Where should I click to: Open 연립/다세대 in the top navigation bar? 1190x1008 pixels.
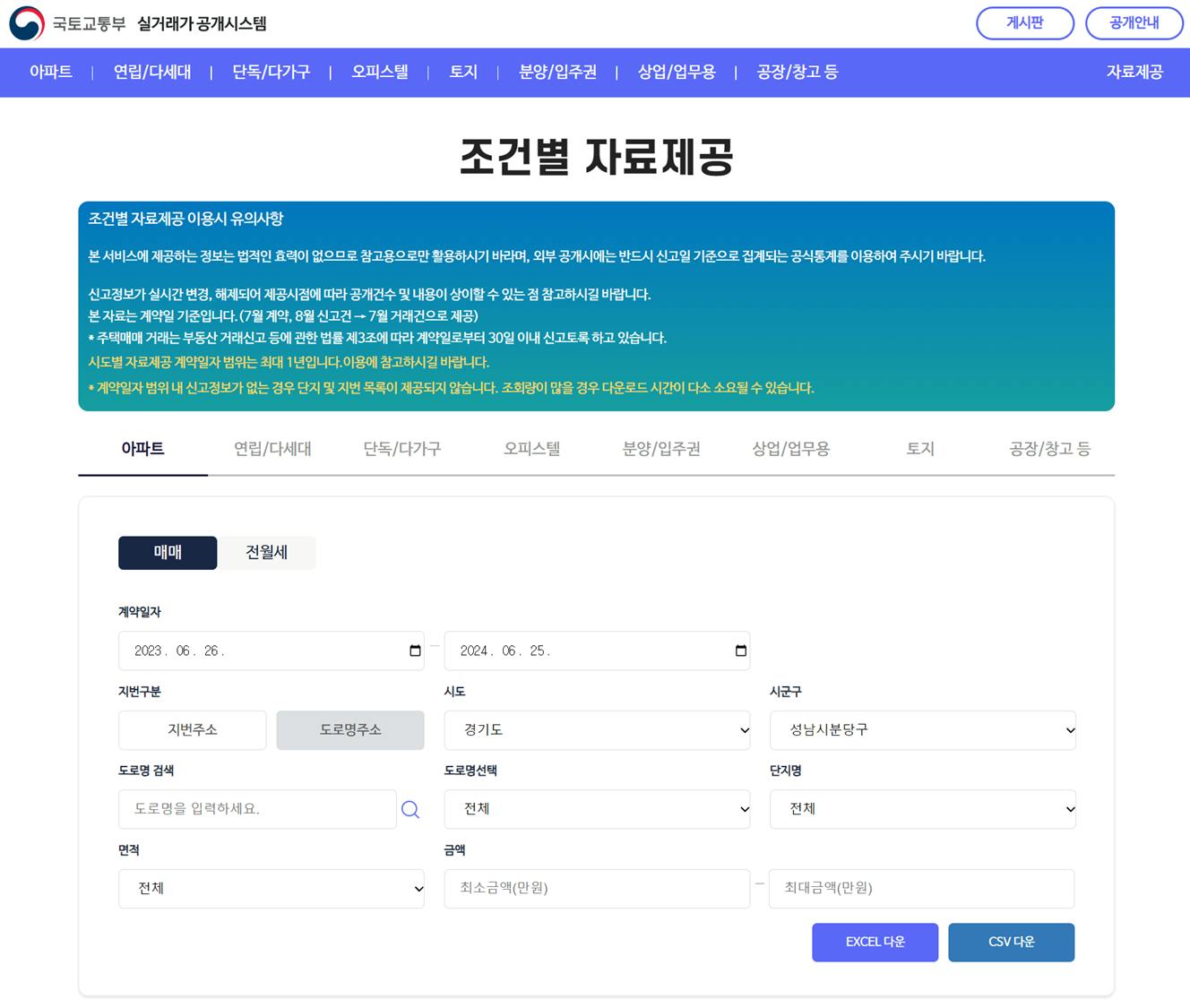152,73
